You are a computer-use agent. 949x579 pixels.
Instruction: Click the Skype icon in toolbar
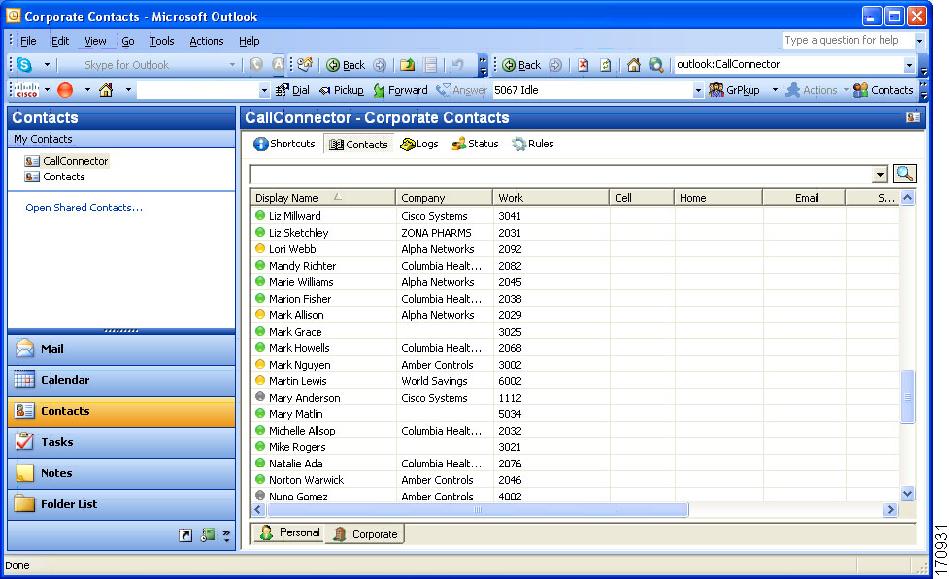click(x=24, y=65)
